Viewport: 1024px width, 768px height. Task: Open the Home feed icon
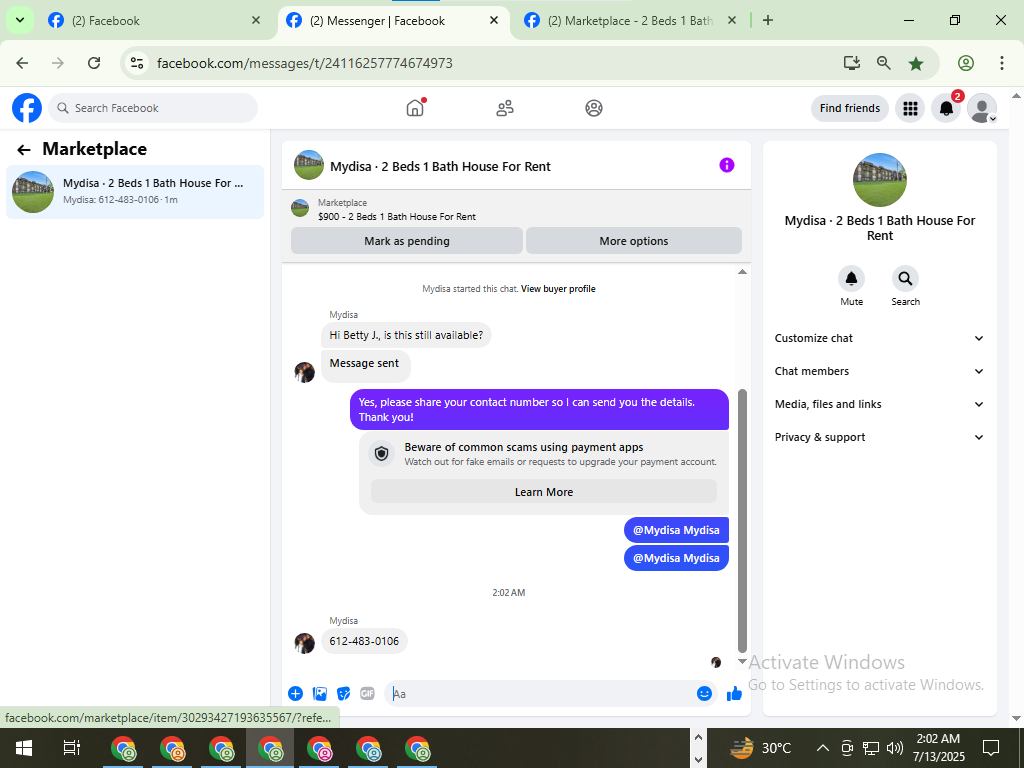(x=415, y=108)
